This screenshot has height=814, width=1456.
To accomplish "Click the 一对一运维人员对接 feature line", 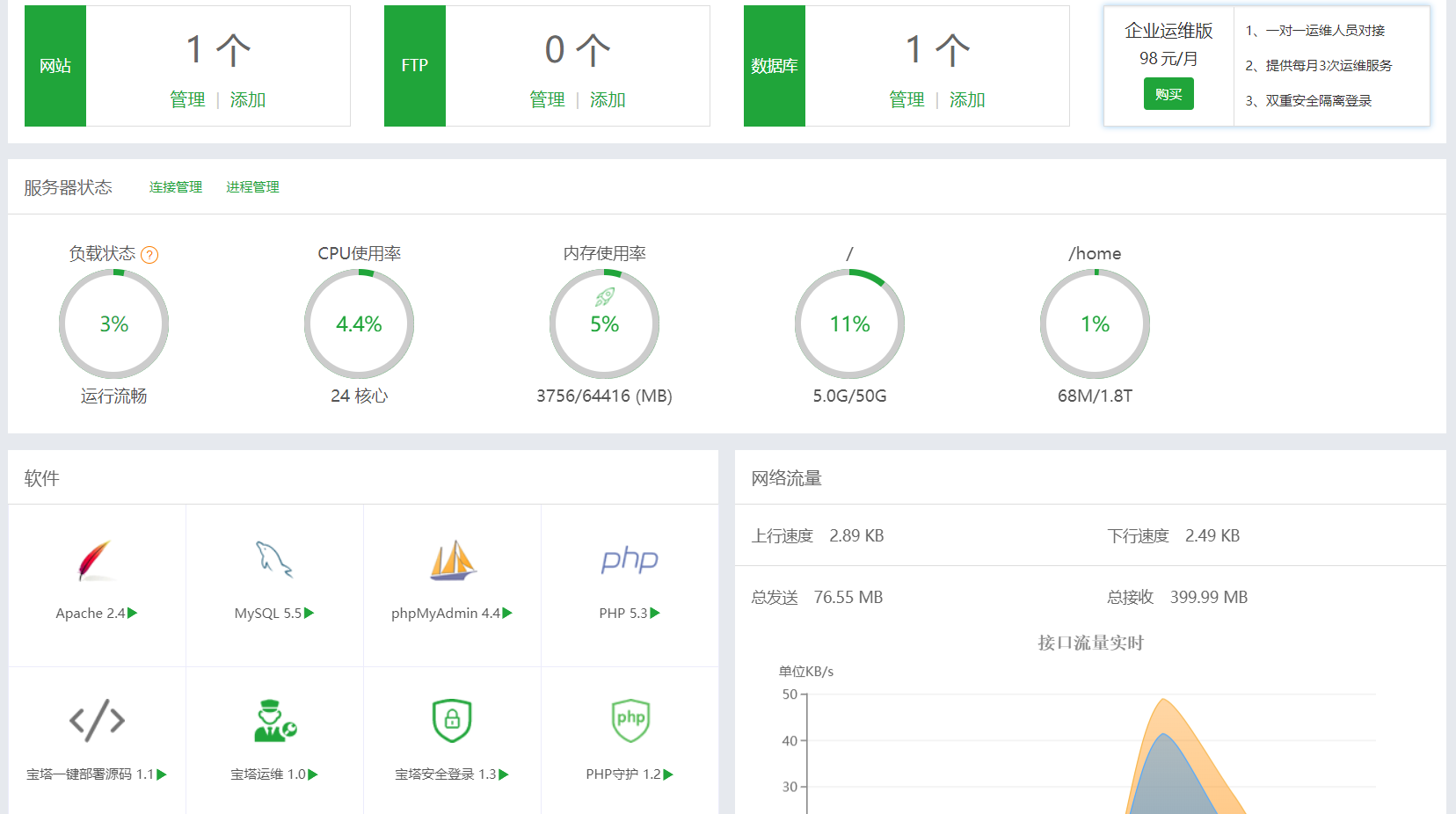I will (1315, 31).
